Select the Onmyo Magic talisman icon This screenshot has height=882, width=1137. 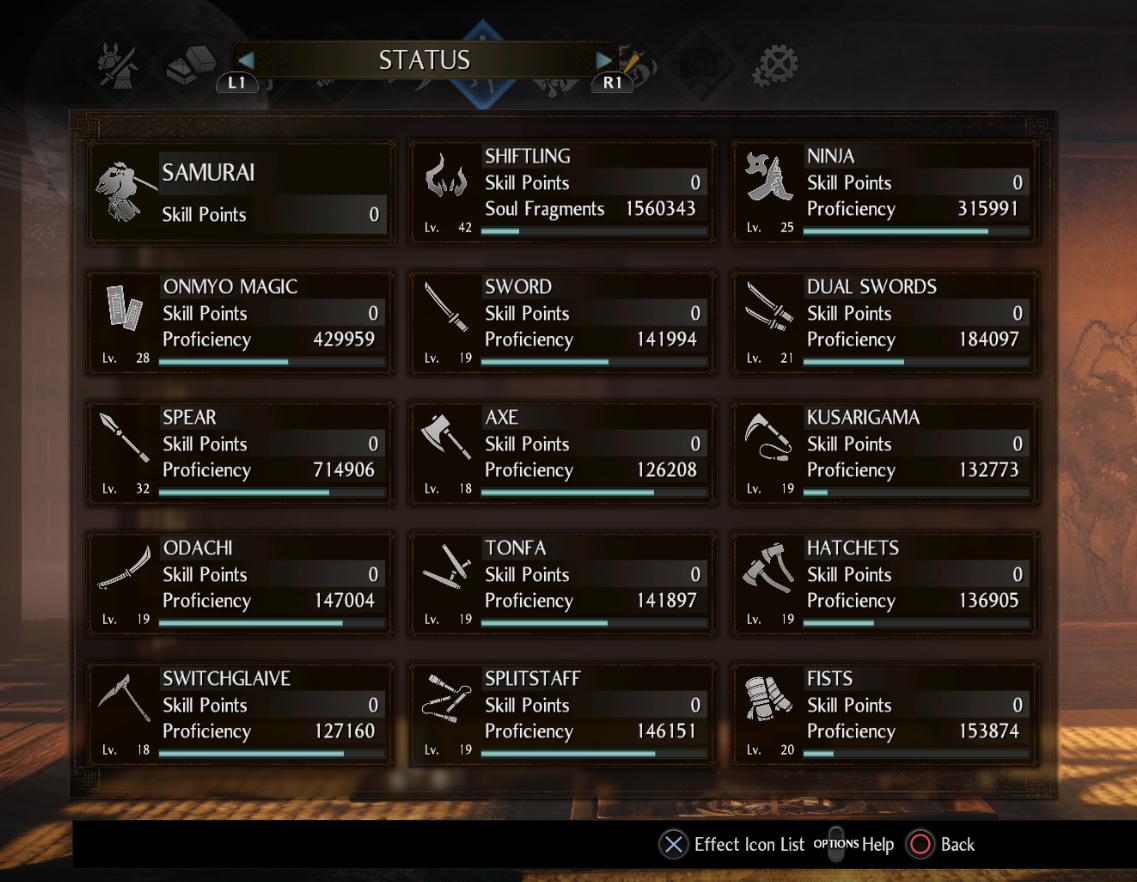point(123,307)
